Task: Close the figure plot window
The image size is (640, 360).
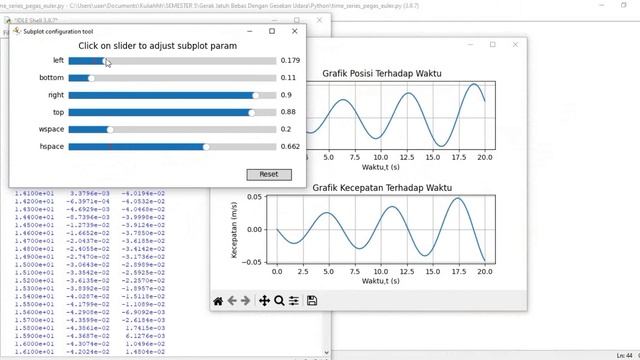Action: [516, 44]
